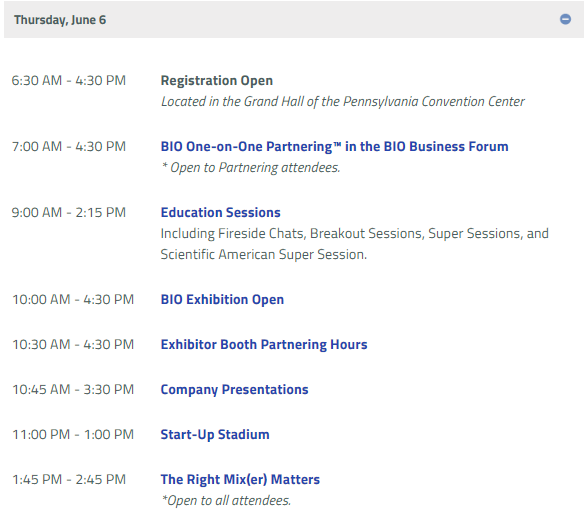Click the Thursday, June 6 header bar

(x=294, y=19)
